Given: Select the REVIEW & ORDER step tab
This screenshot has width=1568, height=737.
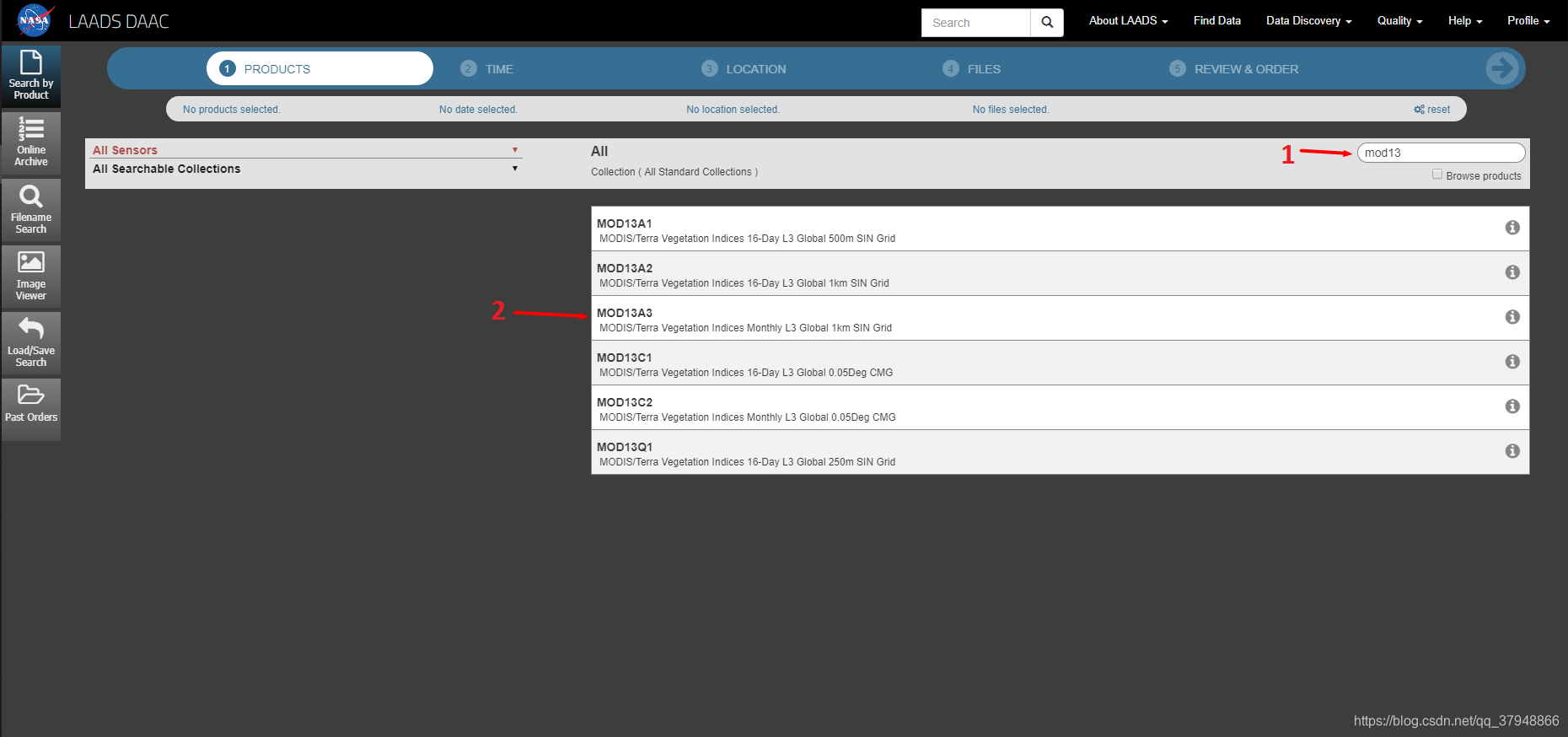Looking at the screenshot, I should [x=1233, y=69].
